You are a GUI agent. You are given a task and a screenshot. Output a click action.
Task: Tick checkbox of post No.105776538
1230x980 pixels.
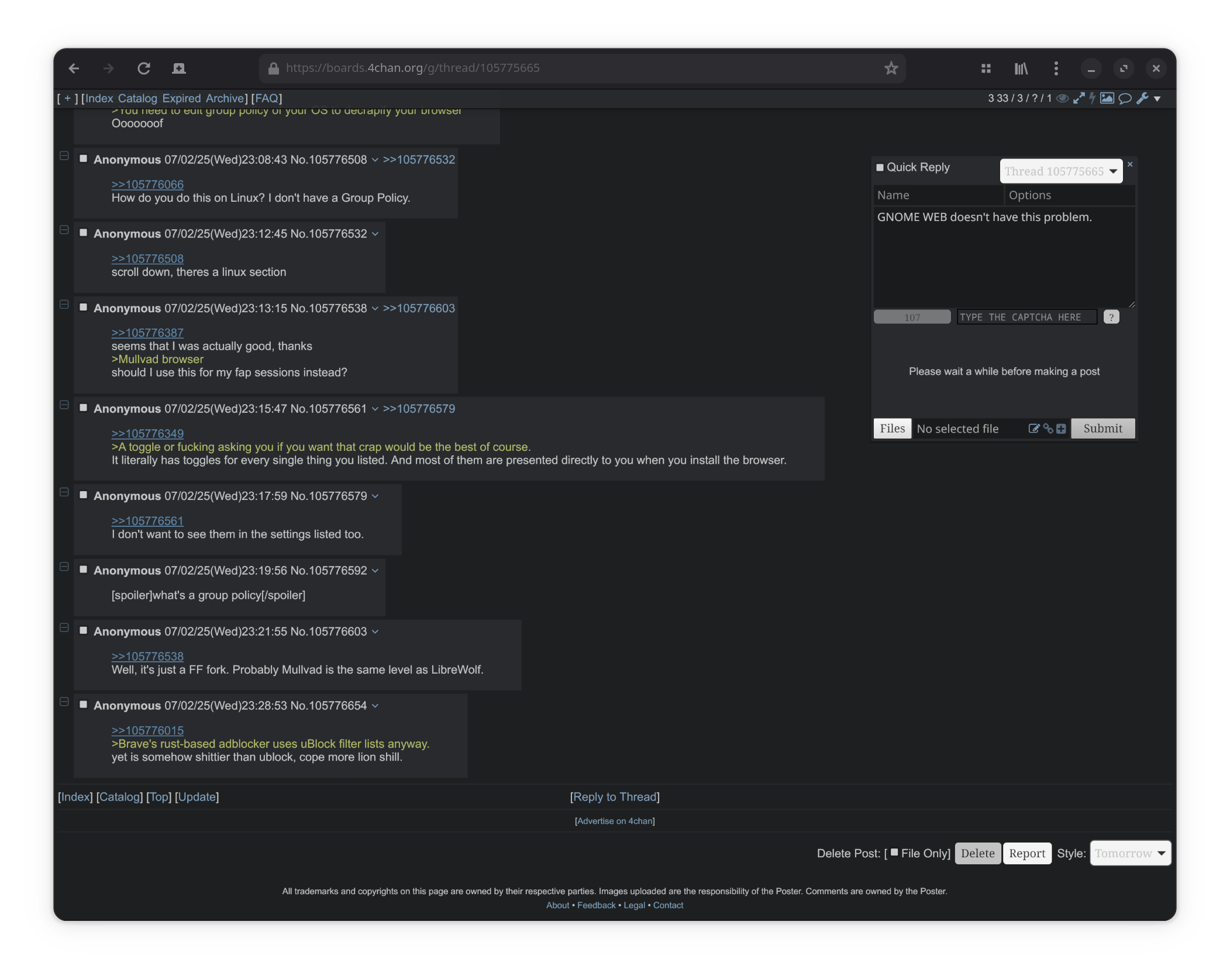pos(84,307)
